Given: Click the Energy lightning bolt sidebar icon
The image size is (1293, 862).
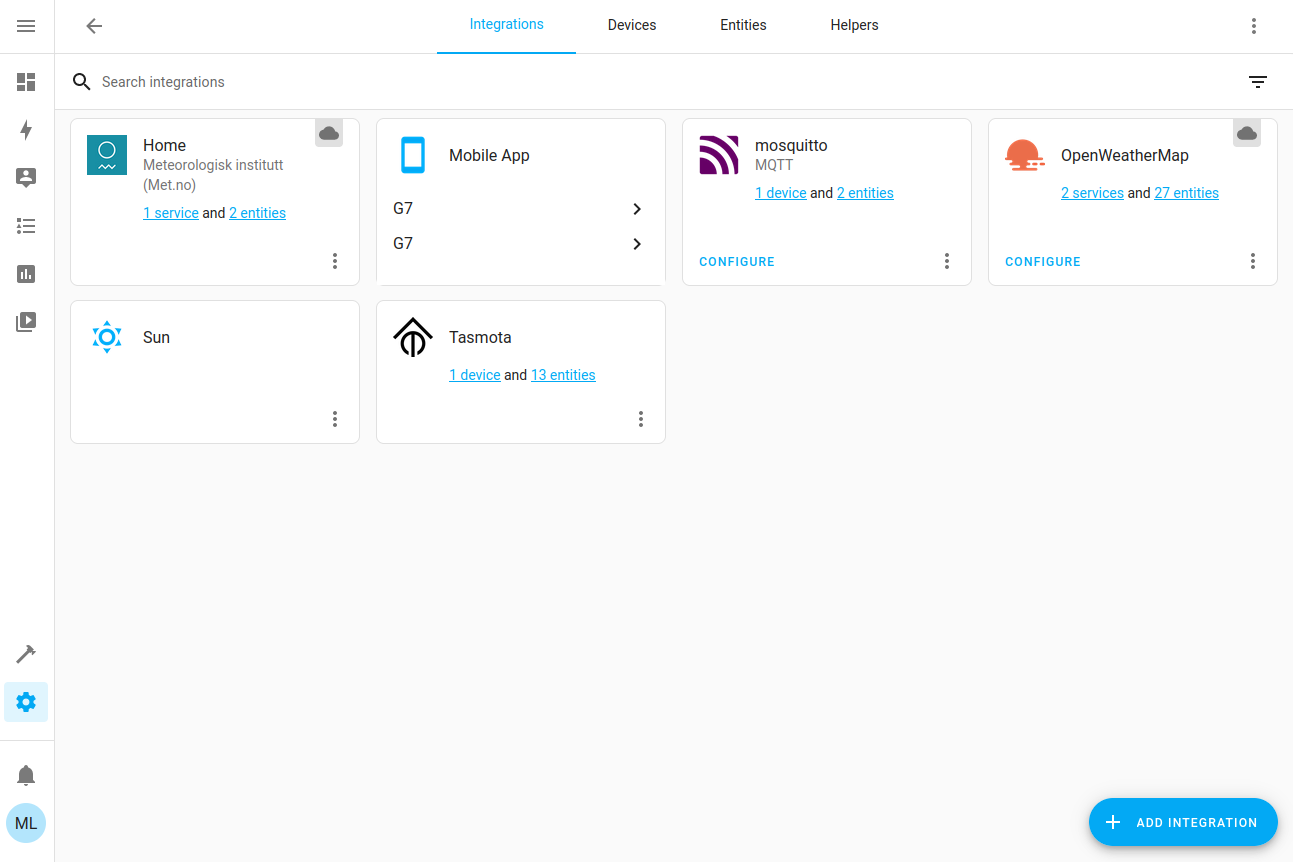Looking at the screenshot, I should (26, 130).
